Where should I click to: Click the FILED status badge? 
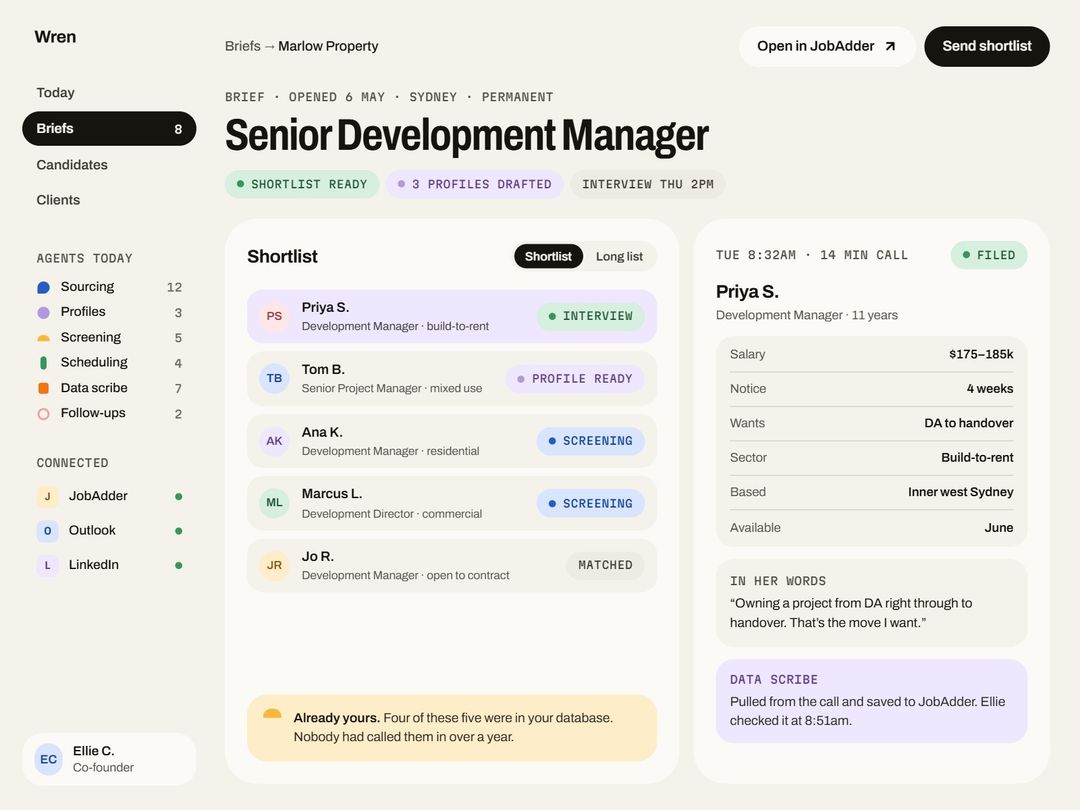pos(988,255)
